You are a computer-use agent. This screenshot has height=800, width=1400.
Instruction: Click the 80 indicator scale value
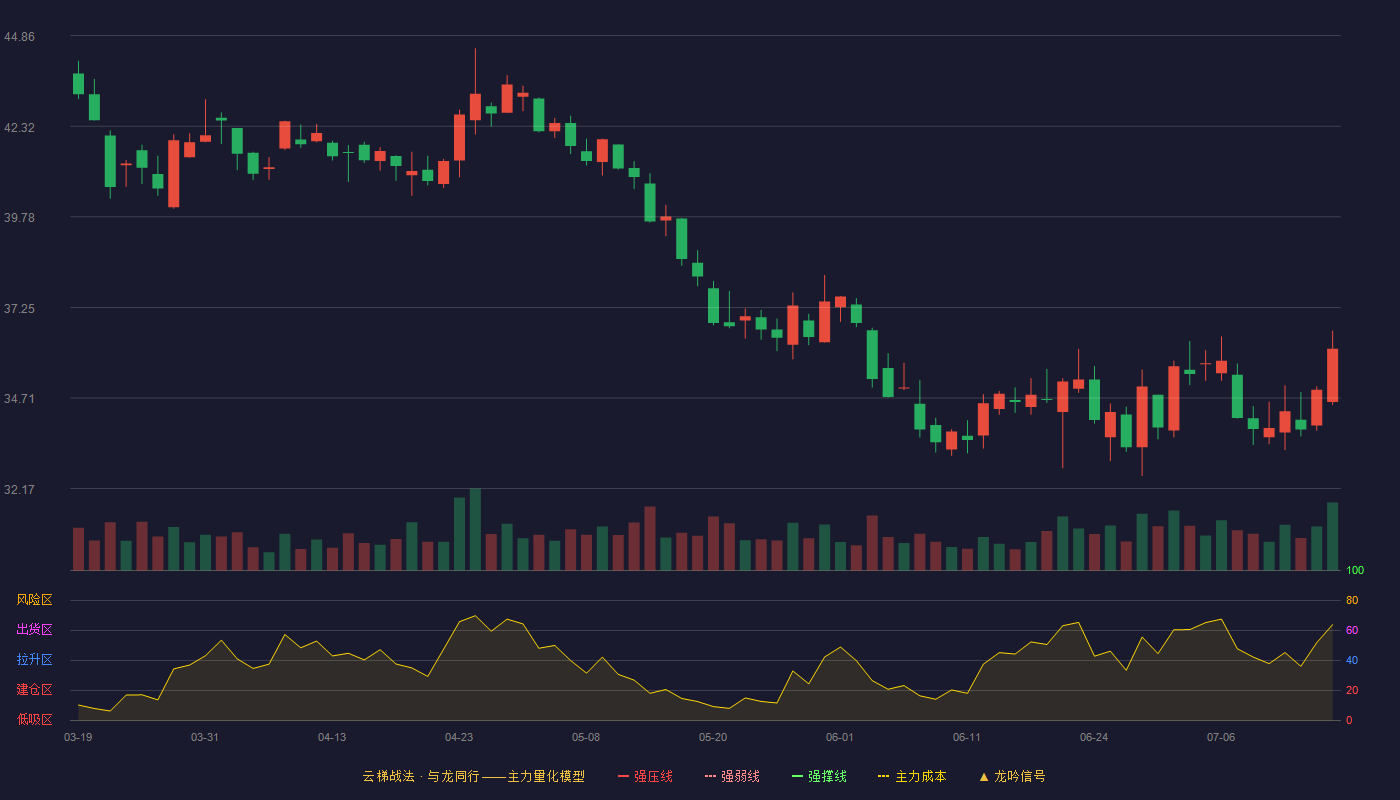(x=1352, y=601)
